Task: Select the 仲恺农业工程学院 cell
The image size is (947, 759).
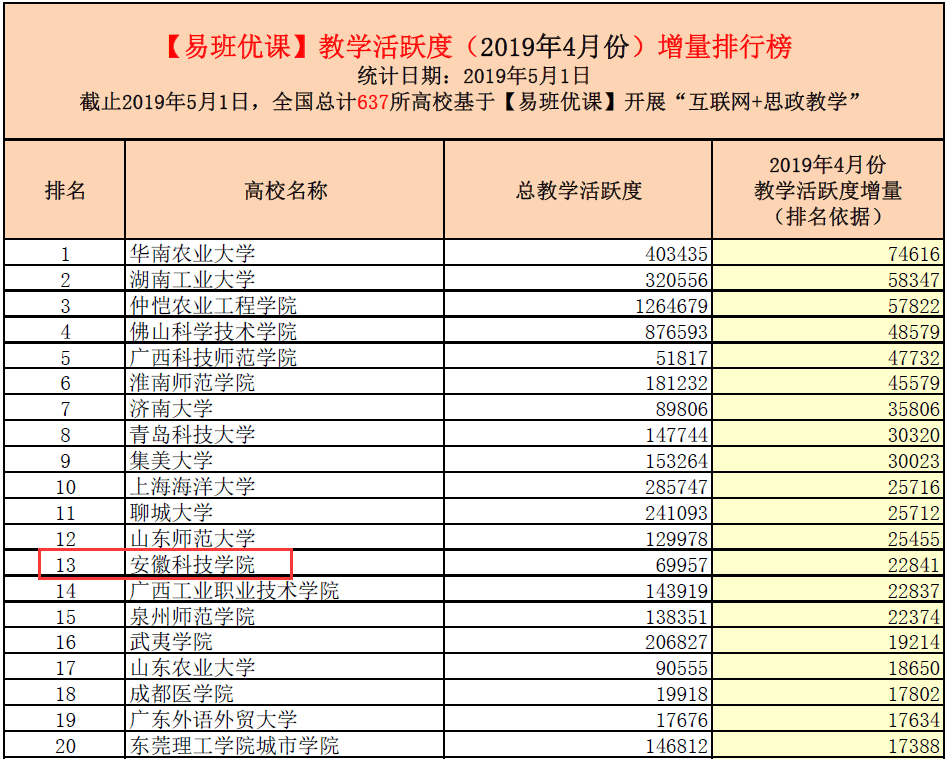Action: click(x=213, y=306)
